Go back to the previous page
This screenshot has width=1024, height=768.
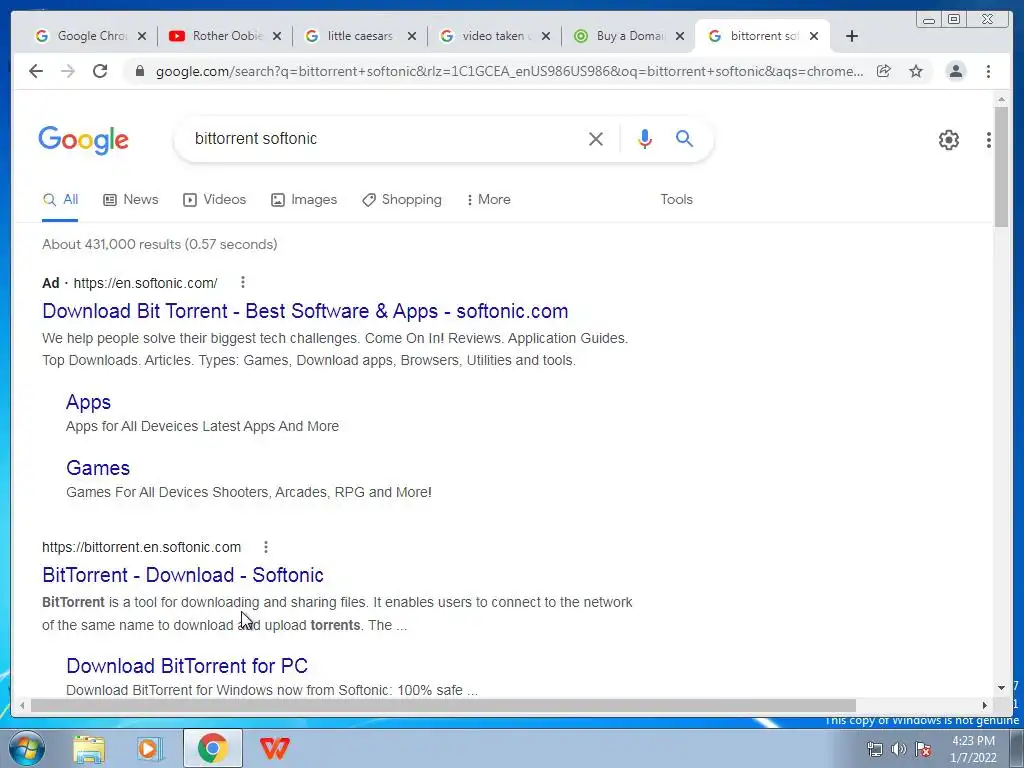click(36, 71)
